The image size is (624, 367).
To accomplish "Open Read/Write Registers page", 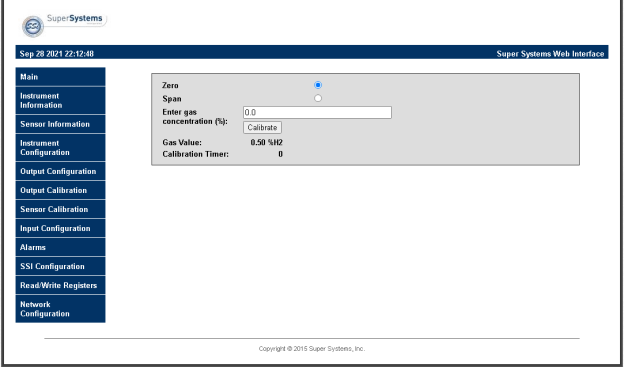I will (60, 285).
